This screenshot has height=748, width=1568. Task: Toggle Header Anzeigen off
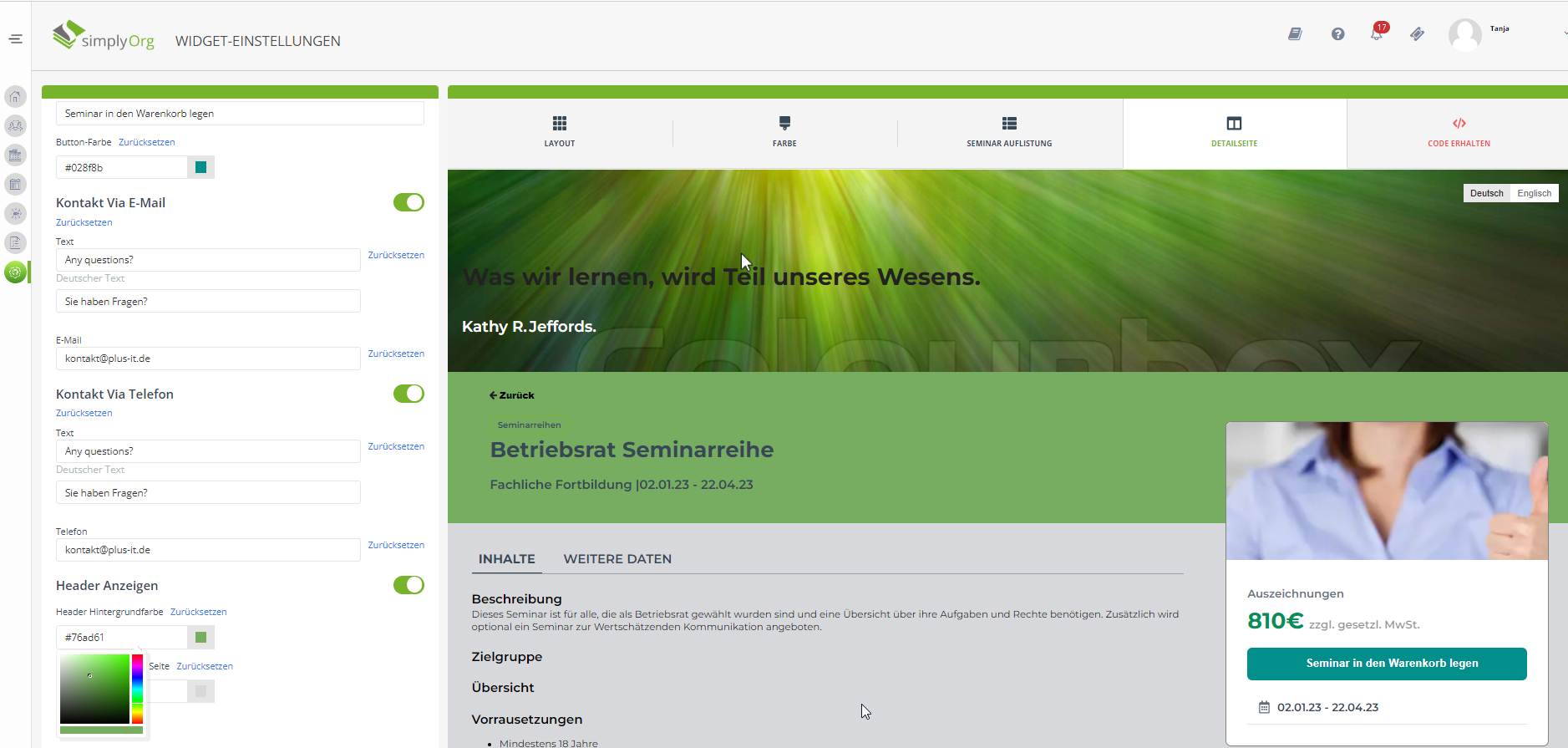click(408, 585)
